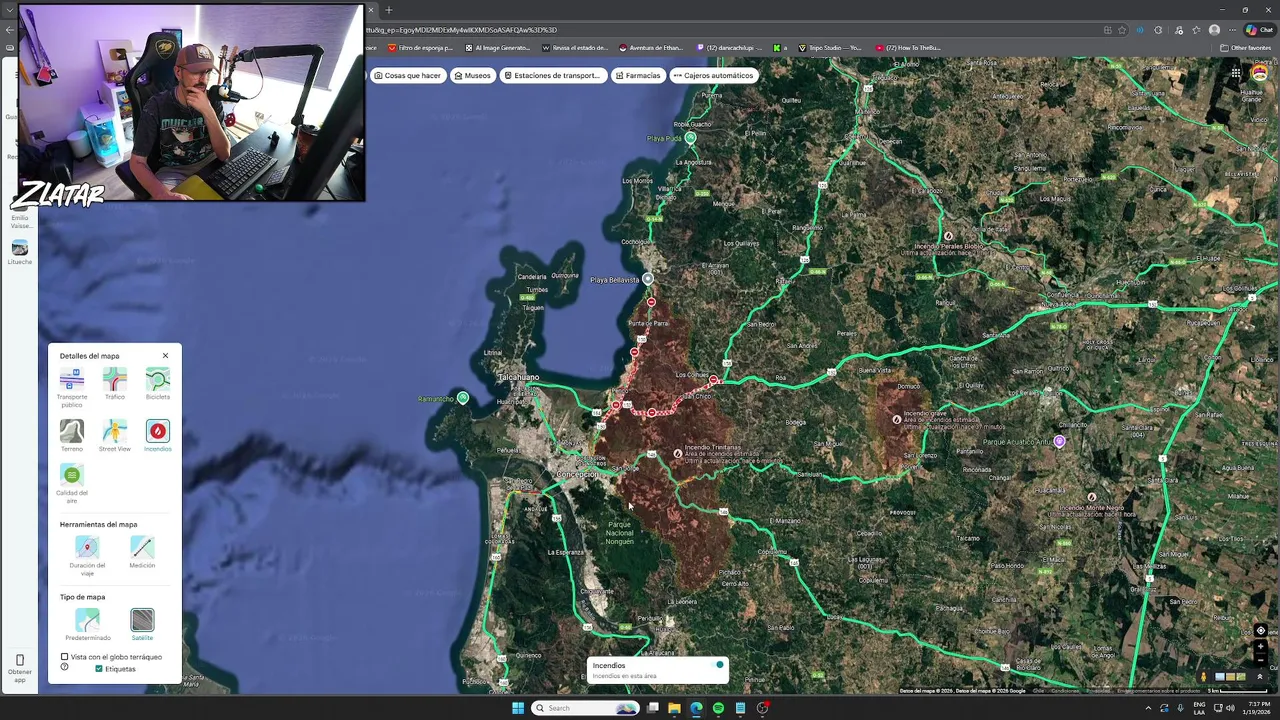Open taskbar clock showing 7:17 PM
Image resolution: width=1280 pixels, height=720 pixels.
(x=1256, y=708)
